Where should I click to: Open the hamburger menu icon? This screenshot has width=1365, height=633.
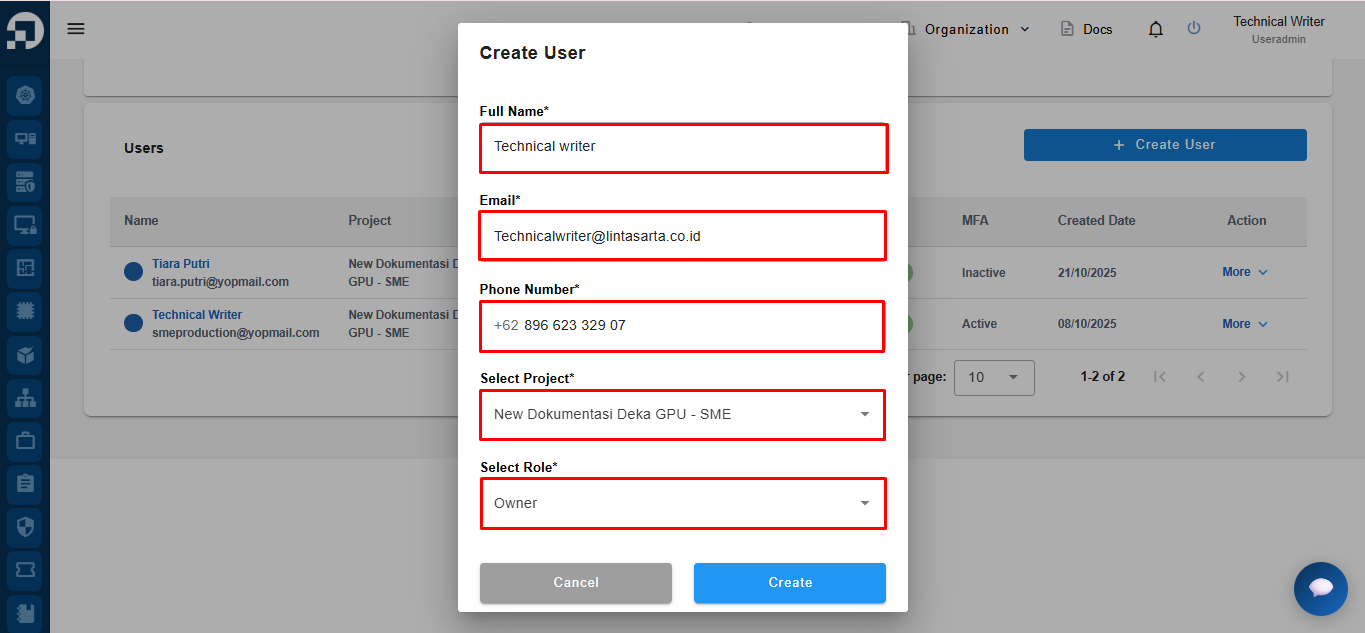[x=76, y=29]
